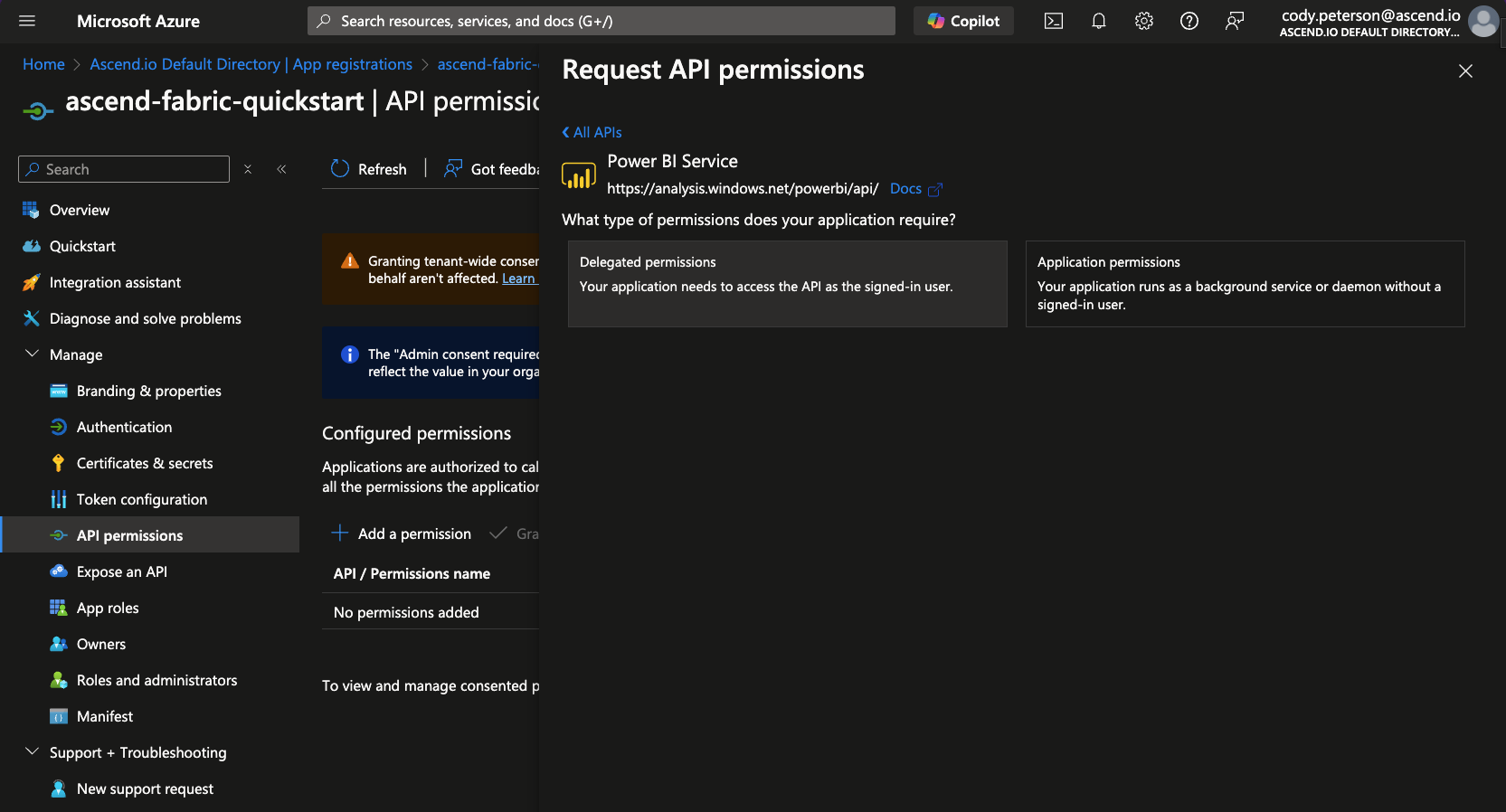Collapse Support + Troubleshooting section
The height and width of the screenshot is (812, 1506).
click(x=32, y=751)
